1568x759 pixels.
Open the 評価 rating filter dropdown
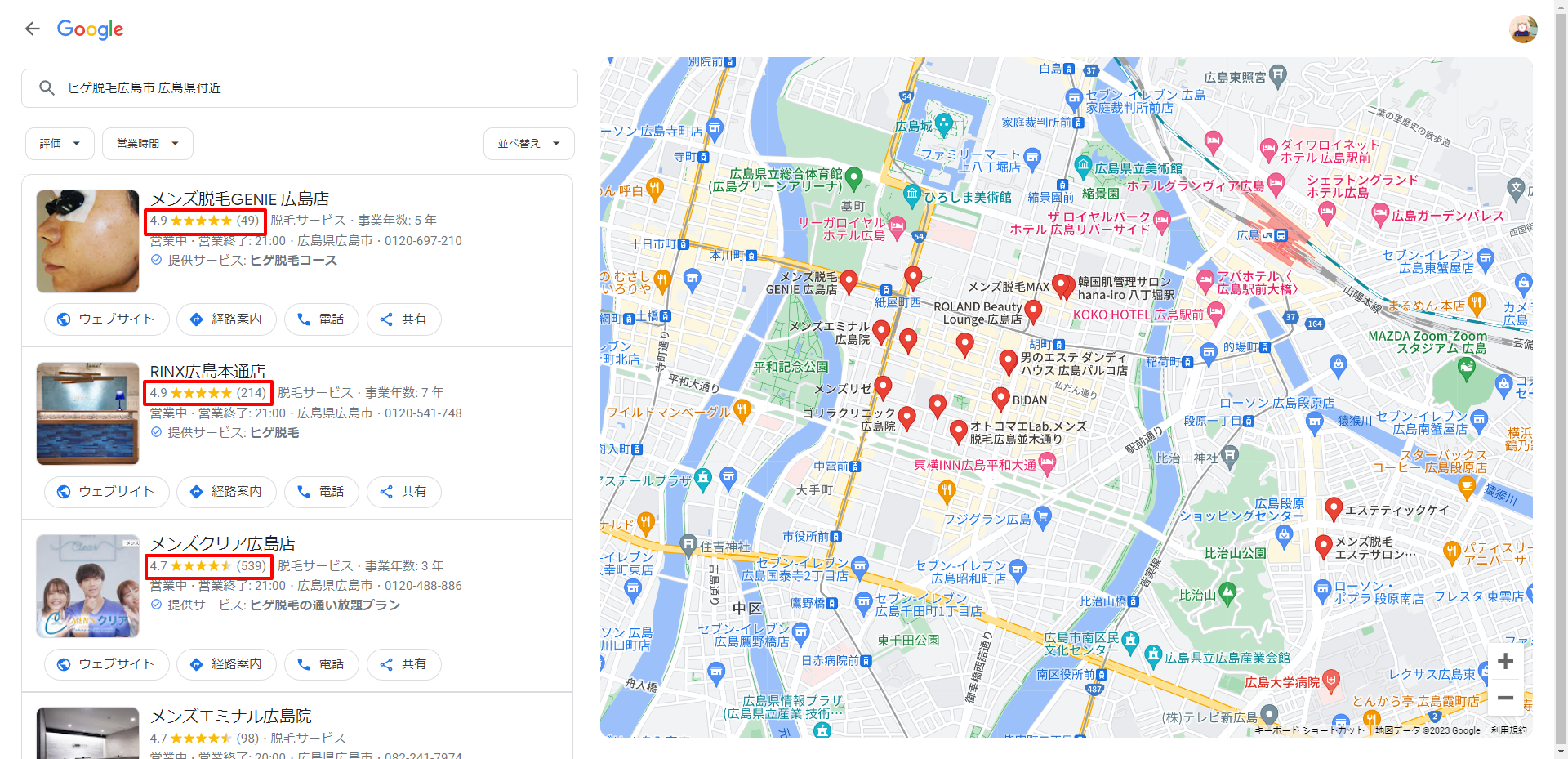pyautogui.click(x=60, y=144)
